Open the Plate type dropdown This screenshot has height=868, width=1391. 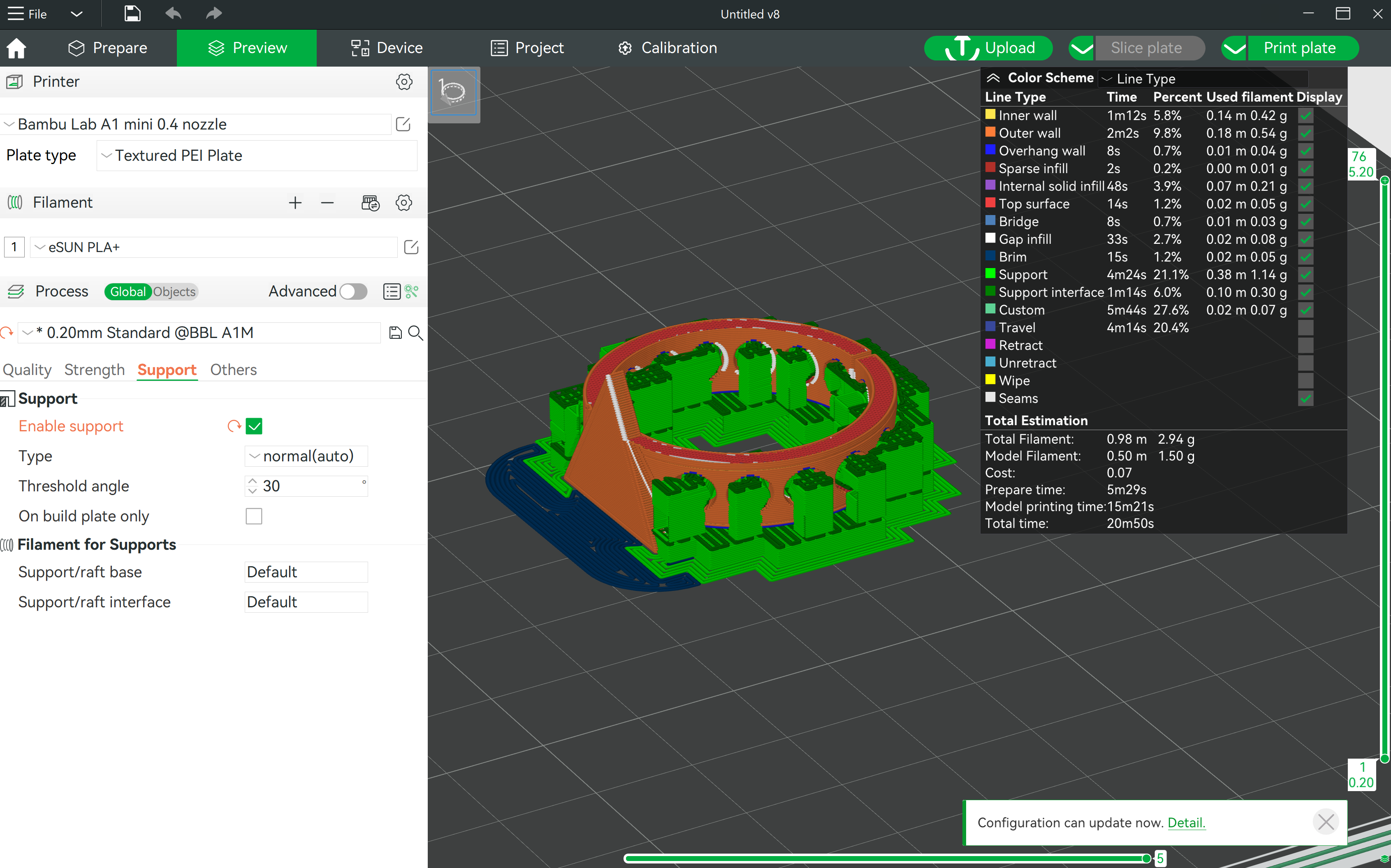pos(256,155)
